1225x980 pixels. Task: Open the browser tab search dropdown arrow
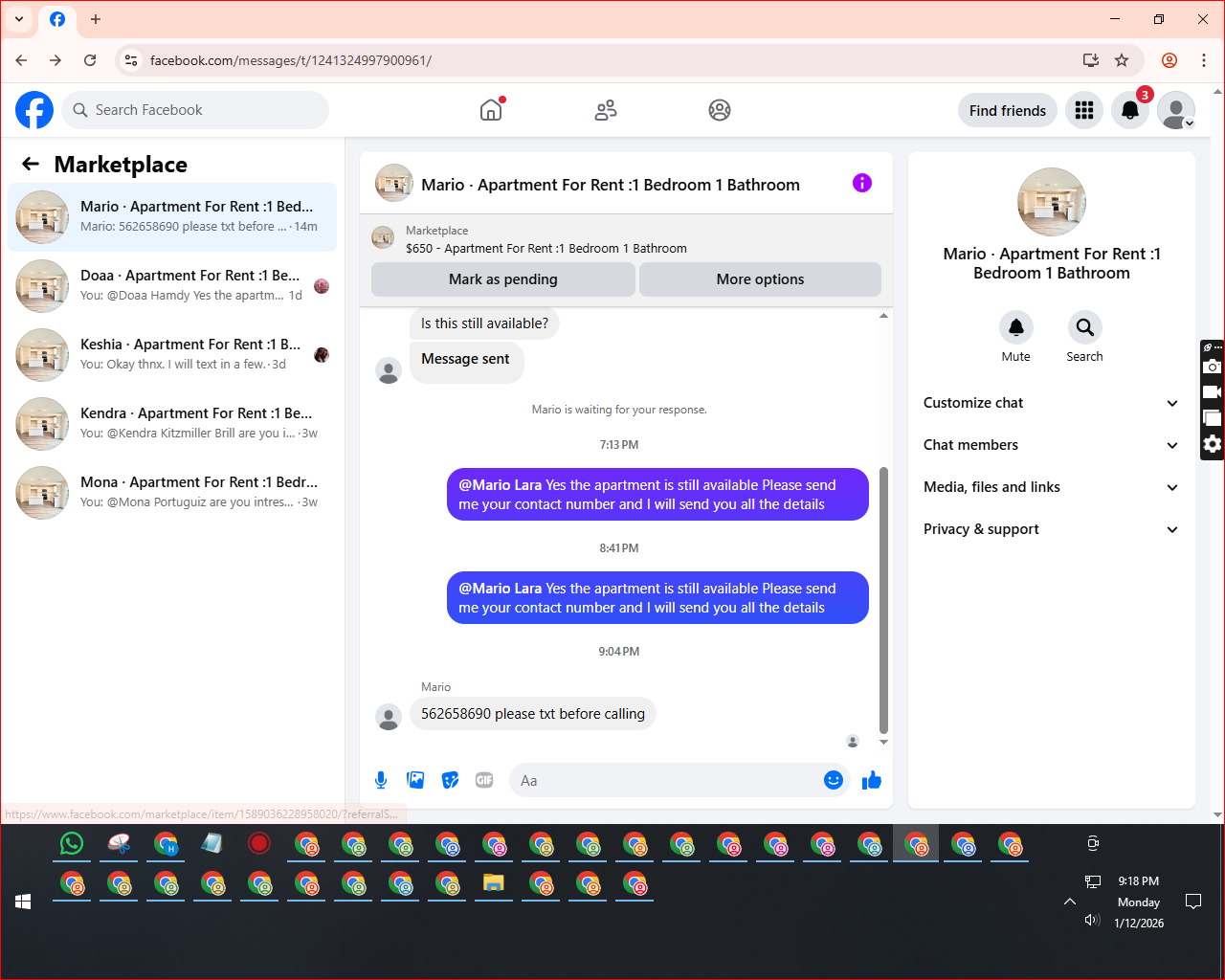pyautogui.click(x=19, y=19)
